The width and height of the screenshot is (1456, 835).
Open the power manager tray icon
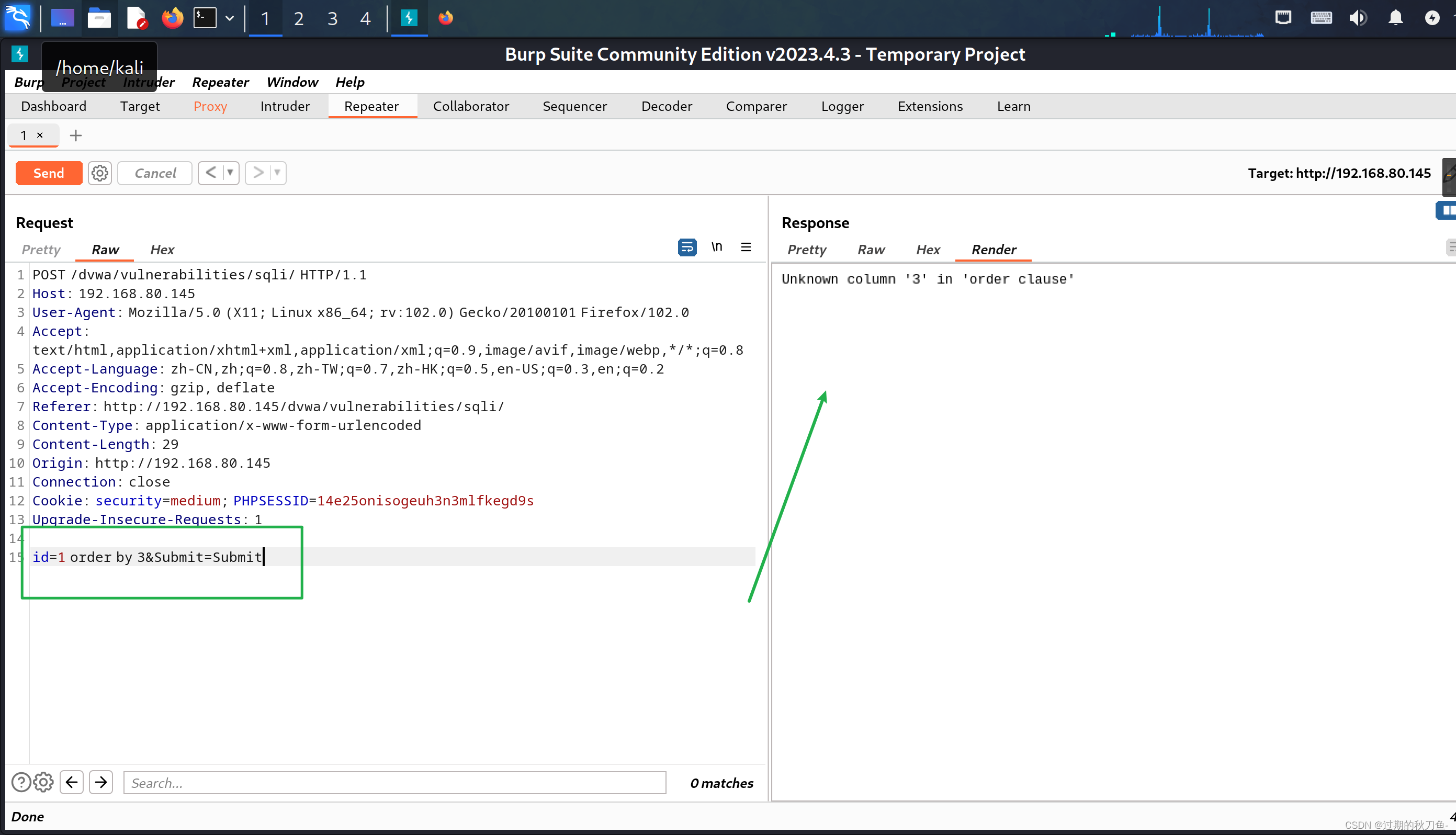pyautogui.click(x=1432, y=18)
